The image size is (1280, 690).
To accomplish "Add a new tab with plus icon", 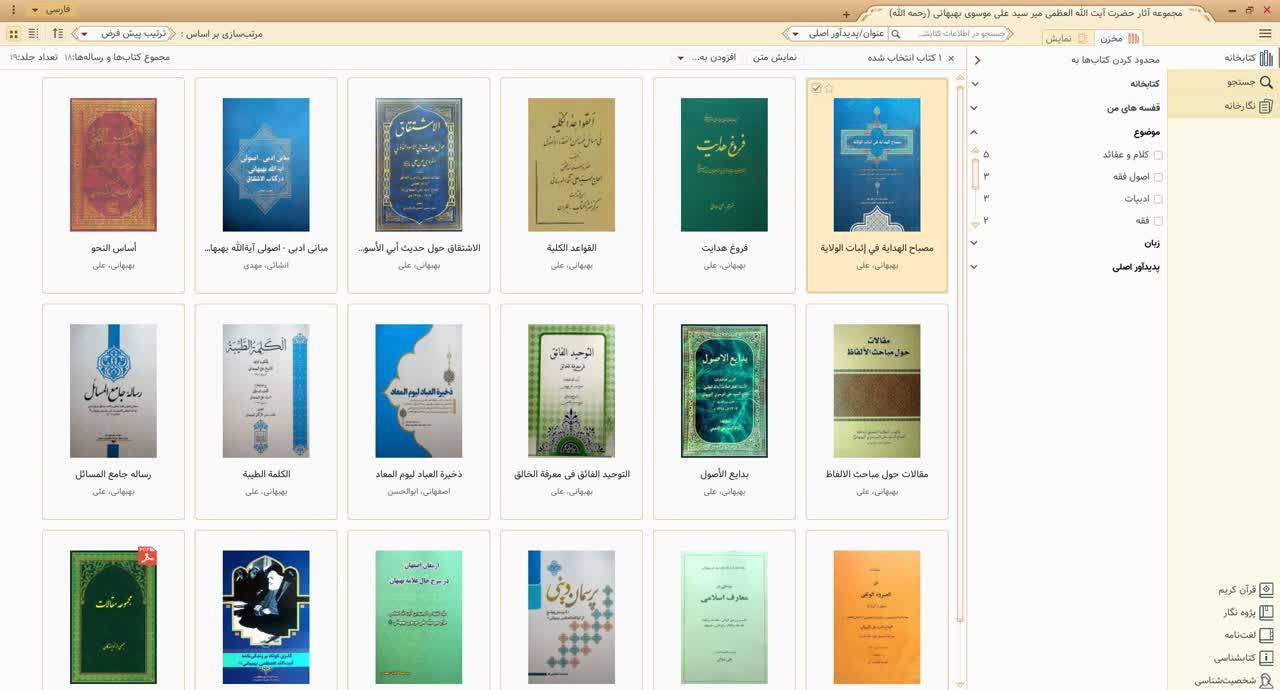I will pyautogui.click(x=846, y=14).
